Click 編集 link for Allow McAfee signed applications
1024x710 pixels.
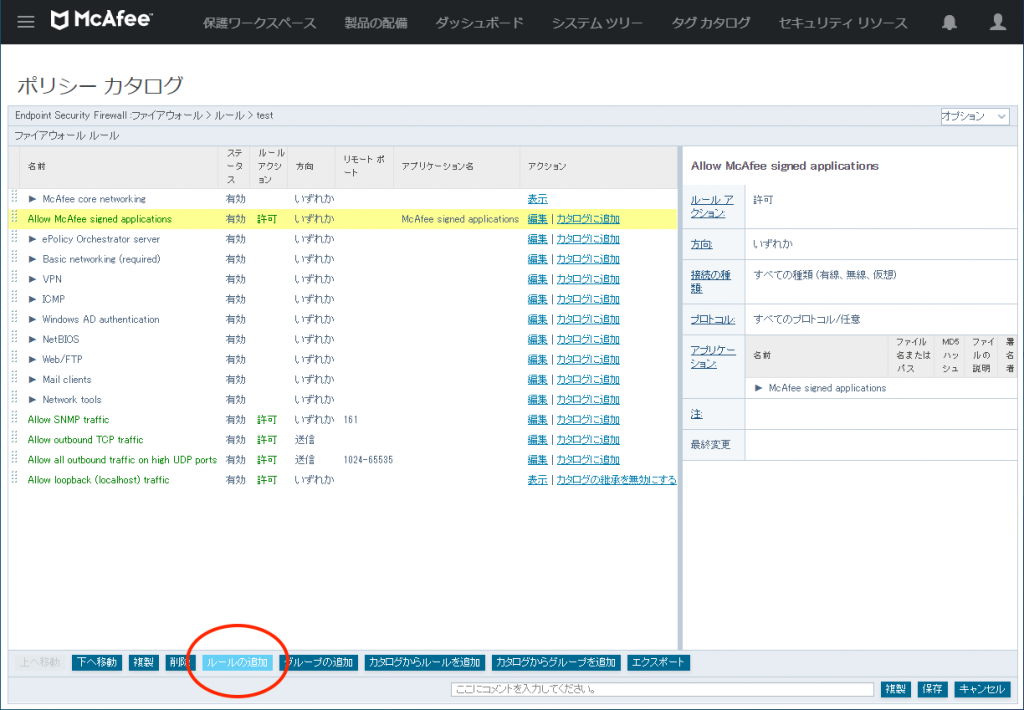click(x=537, y=219)
